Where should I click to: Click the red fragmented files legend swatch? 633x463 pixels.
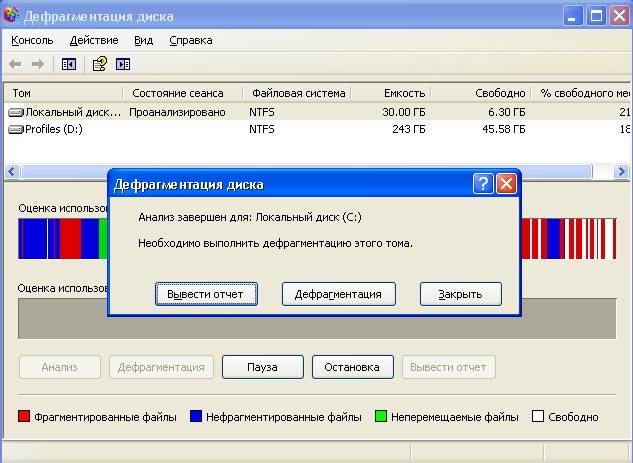(24, 417)
